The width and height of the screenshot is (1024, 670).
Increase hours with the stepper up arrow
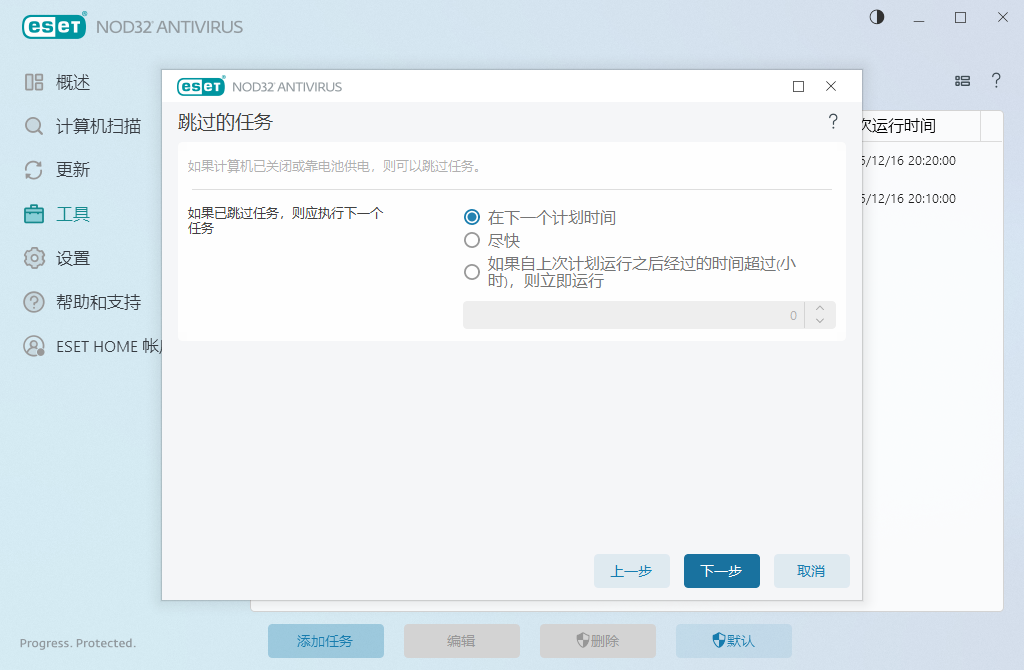click(x=820, y=309)
